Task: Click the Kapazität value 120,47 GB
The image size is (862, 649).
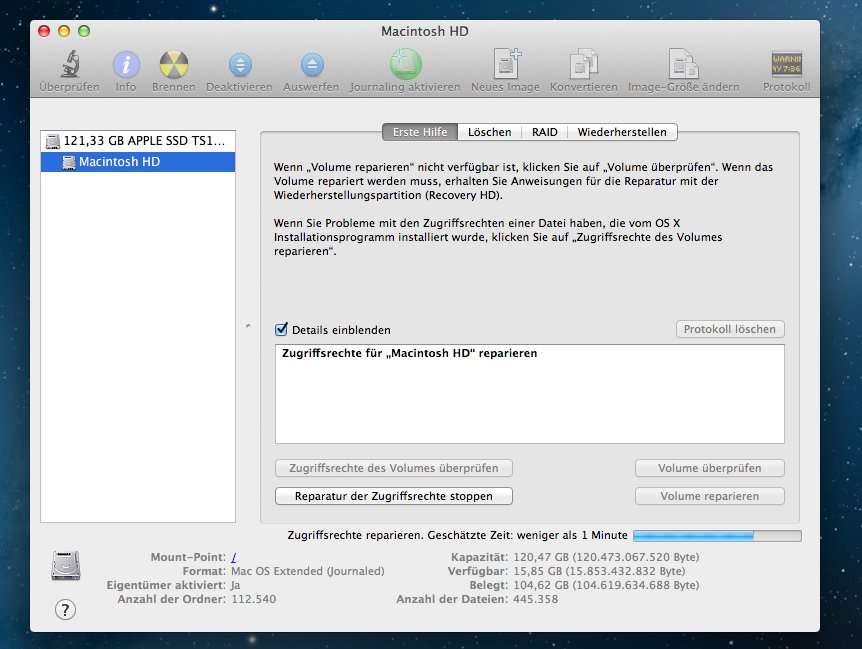Action: [x=606, y=557]
